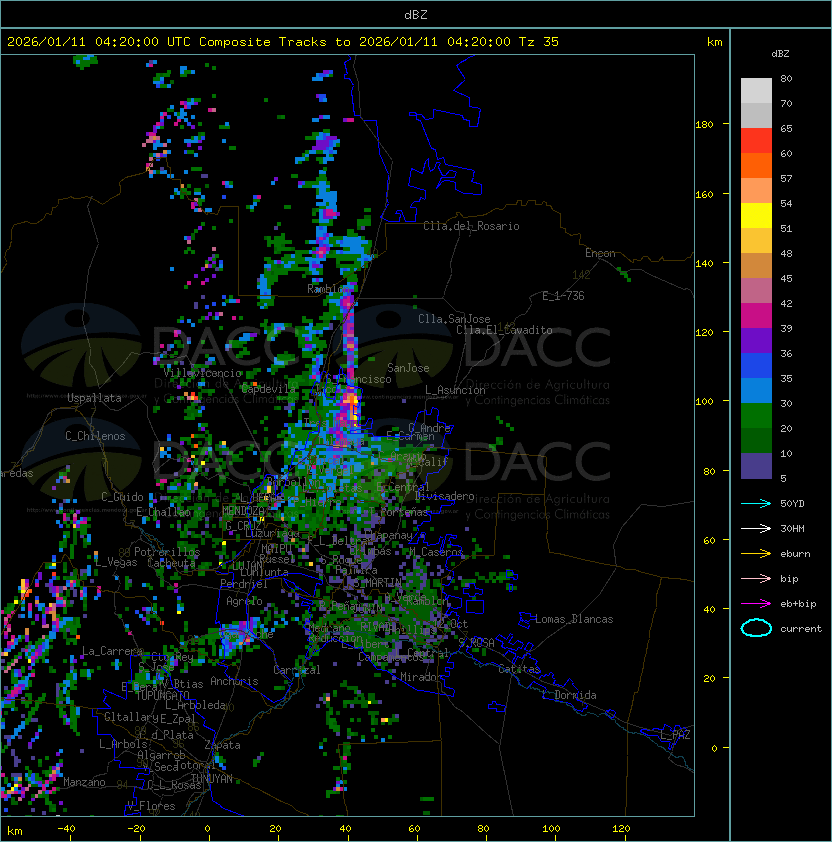Click the '120' tick on the horizontal km axis
The width and height of the screenshot is (832, 842).
point(621,829)
